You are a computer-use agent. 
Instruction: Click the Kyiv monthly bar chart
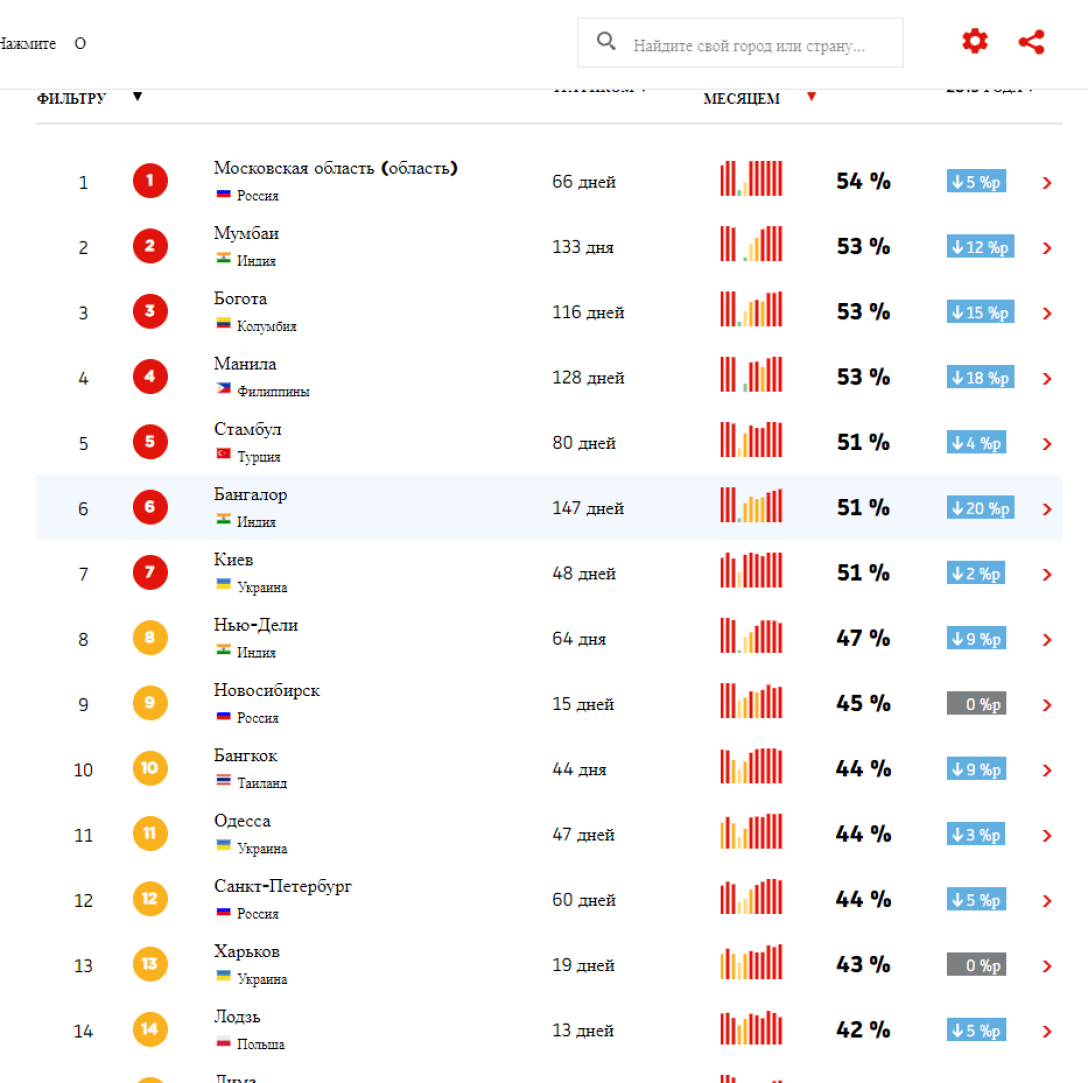point(751,570)
